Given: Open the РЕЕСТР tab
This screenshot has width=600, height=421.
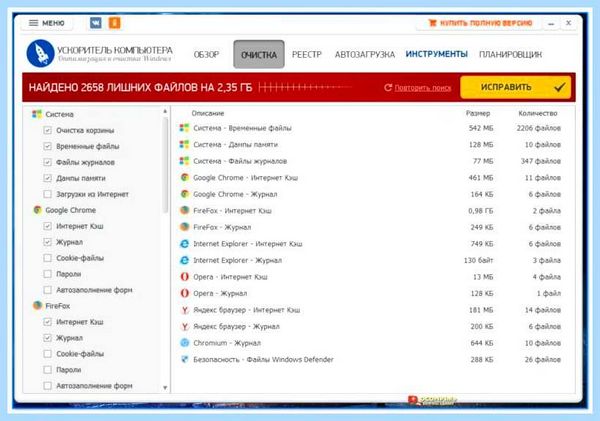Looking at the screenshot, I should pyautogui.click(x=307, y=54).
